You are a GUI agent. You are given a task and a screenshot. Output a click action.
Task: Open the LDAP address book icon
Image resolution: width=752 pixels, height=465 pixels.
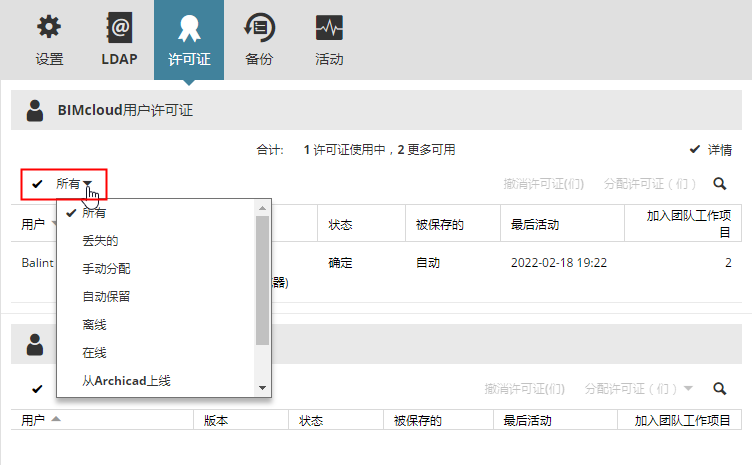point(119,28)
